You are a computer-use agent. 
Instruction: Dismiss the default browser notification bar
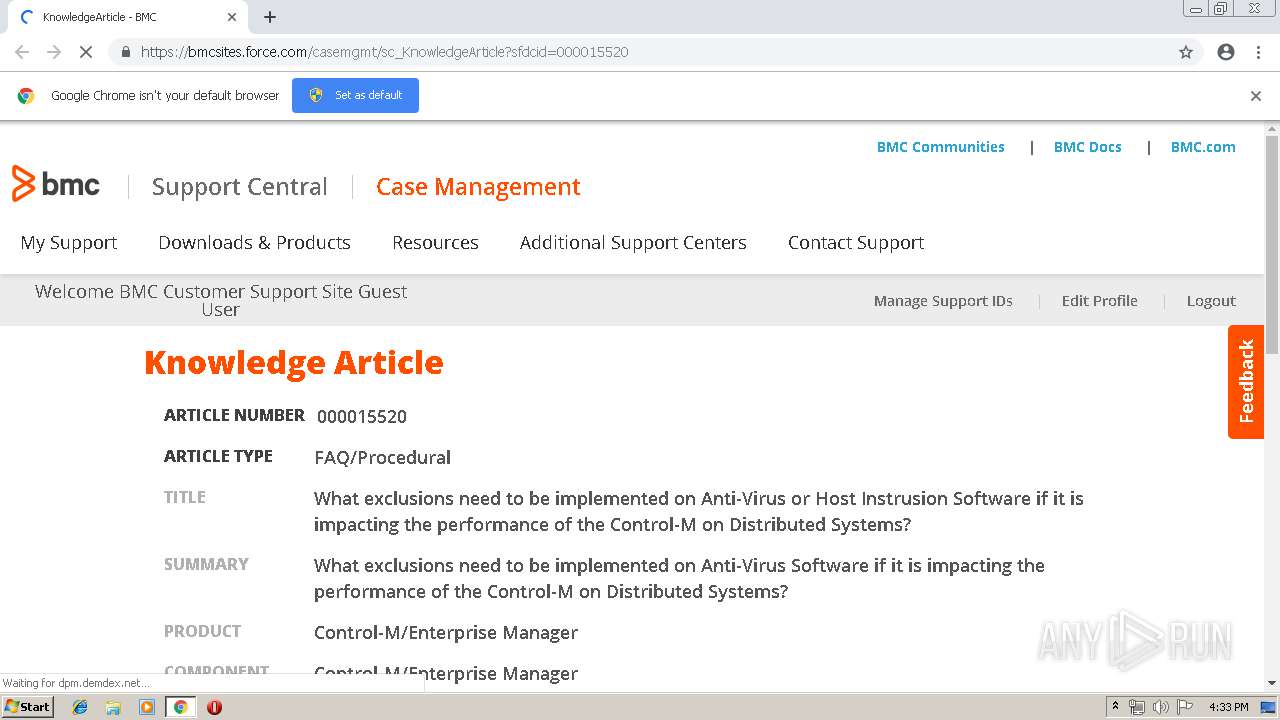(1256, 96)
